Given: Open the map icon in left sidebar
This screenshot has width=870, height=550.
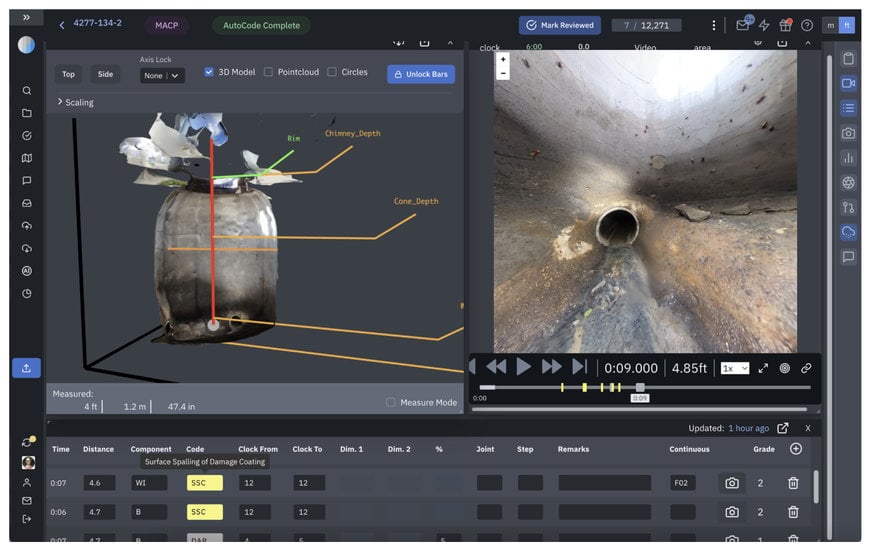Looking at the screenshot, I should pos(27,158).
